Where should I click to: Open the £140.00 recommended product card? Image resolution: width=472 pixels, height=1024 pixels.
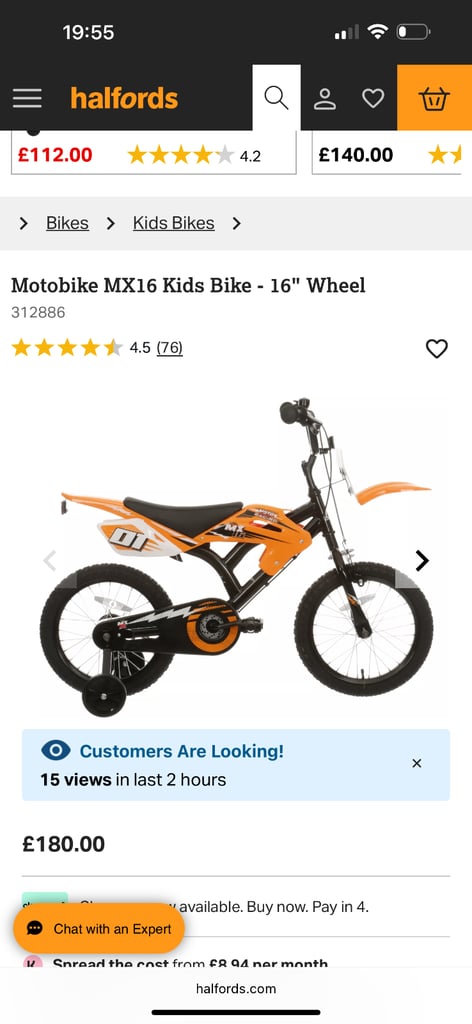(392, 152)
